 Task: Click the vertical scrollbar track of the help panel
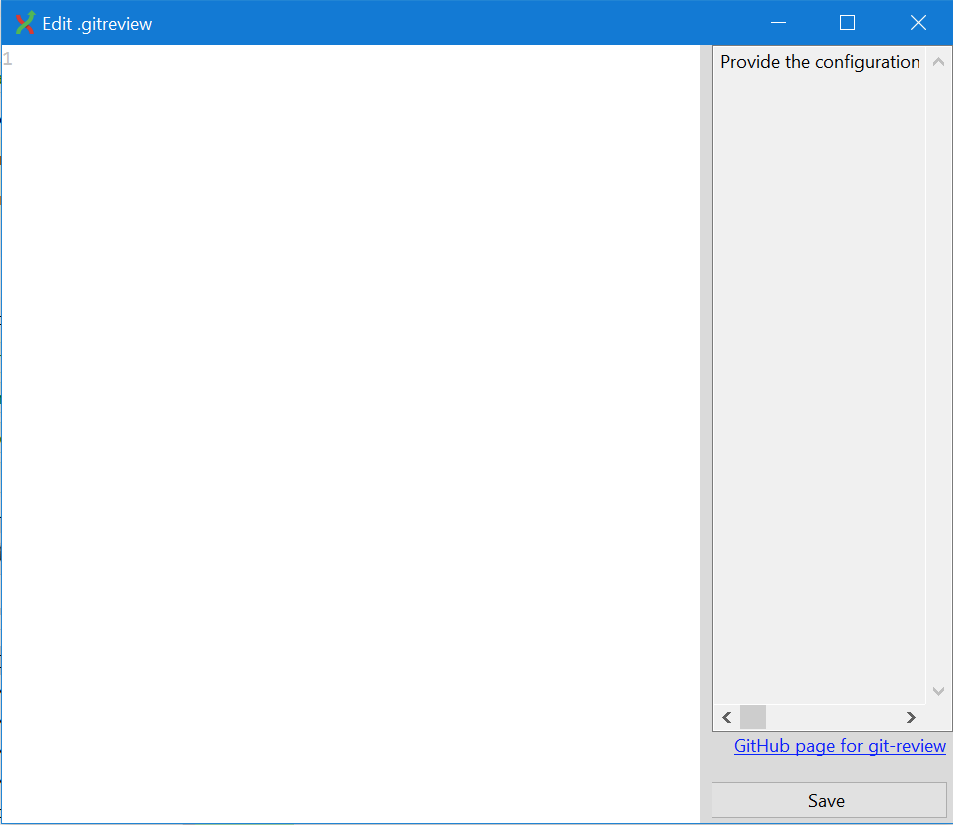938,400
